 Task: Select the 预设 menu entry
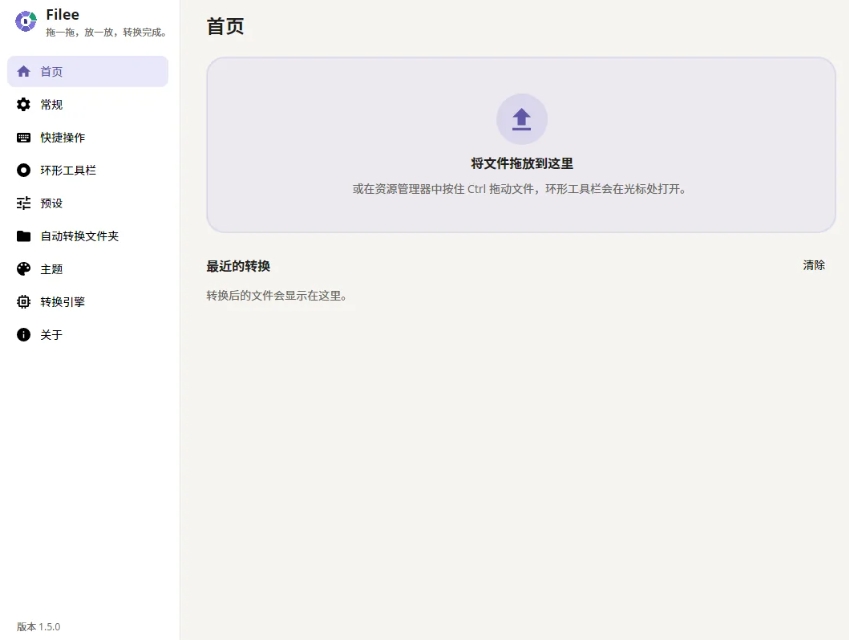point(88,203)
